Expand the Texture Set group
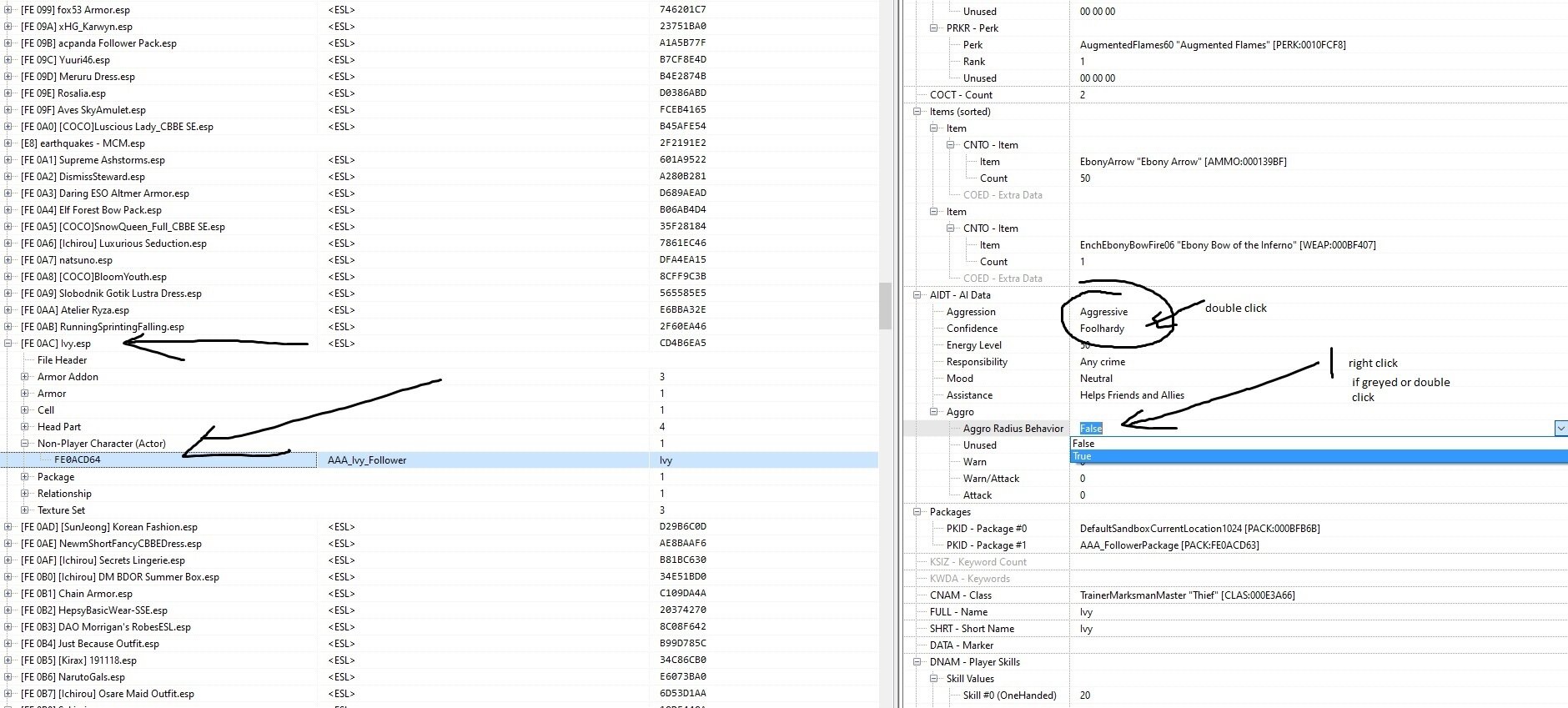Viewport: 1568px width, 708px height. 25,510
